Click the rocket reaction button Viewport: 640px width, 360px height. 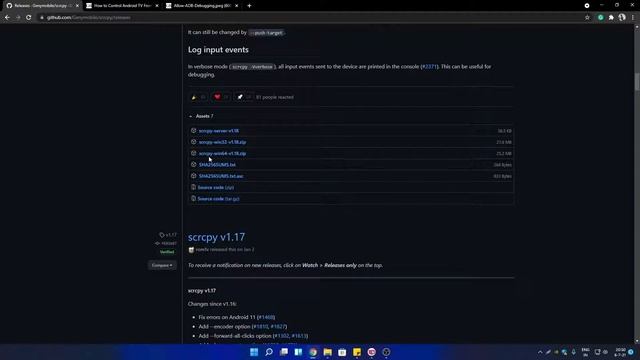point(244,97)
